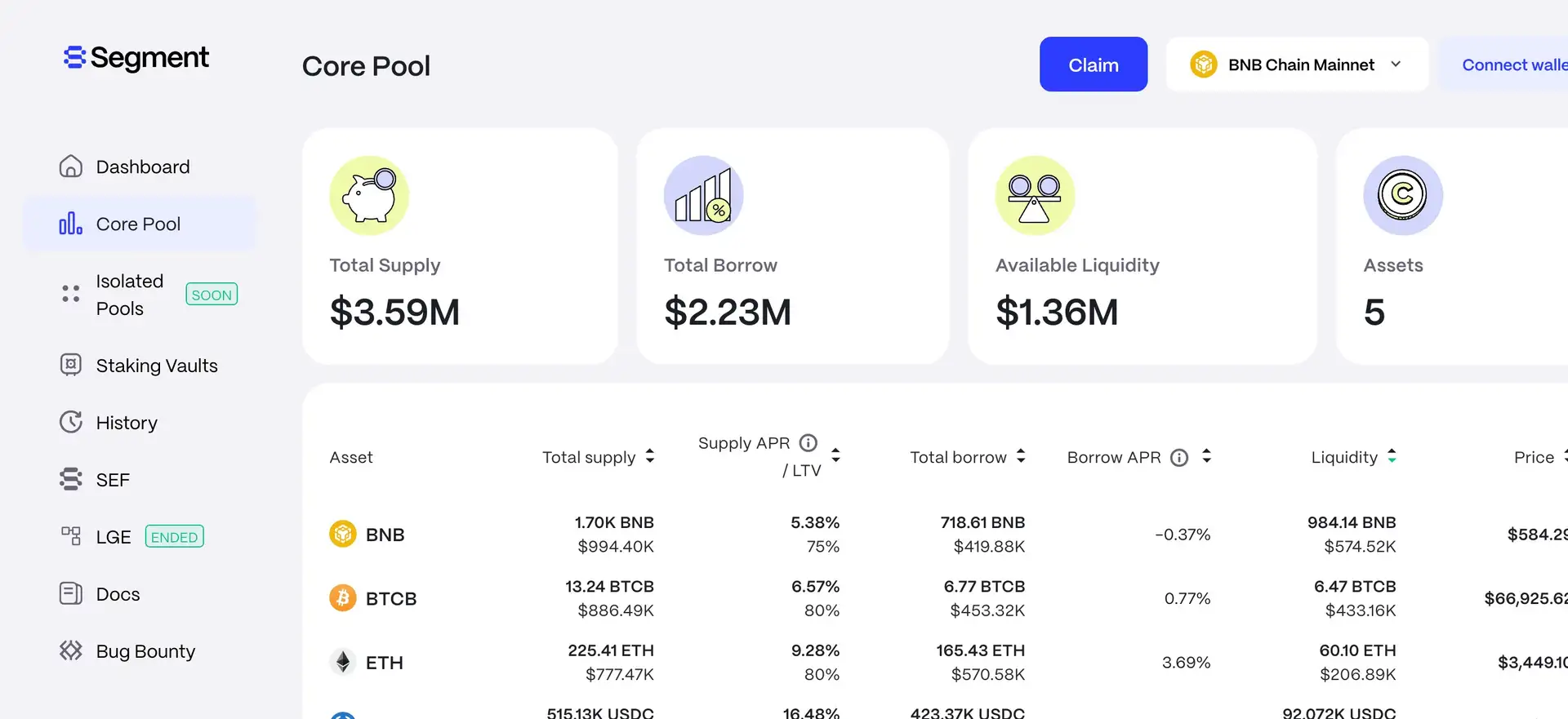1568x719 pixels.
Task: Click the Total Borrow chart icon
Action: pyautogui.click(x=703, y=196)
